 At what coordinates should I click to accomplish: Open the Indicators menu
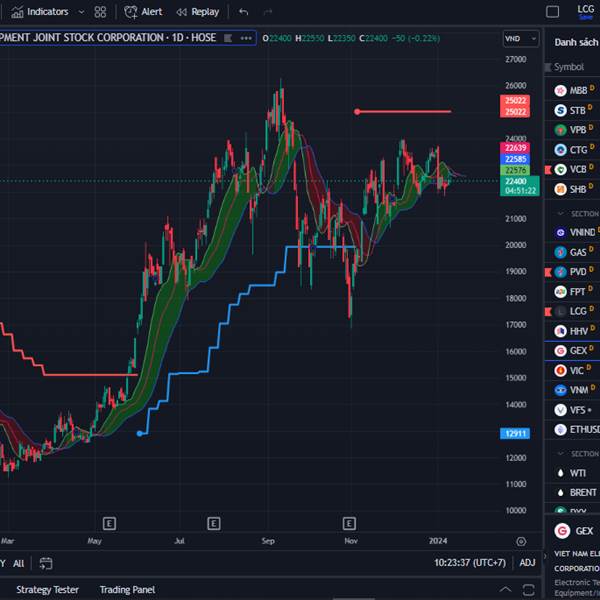(x=39, y=12)
